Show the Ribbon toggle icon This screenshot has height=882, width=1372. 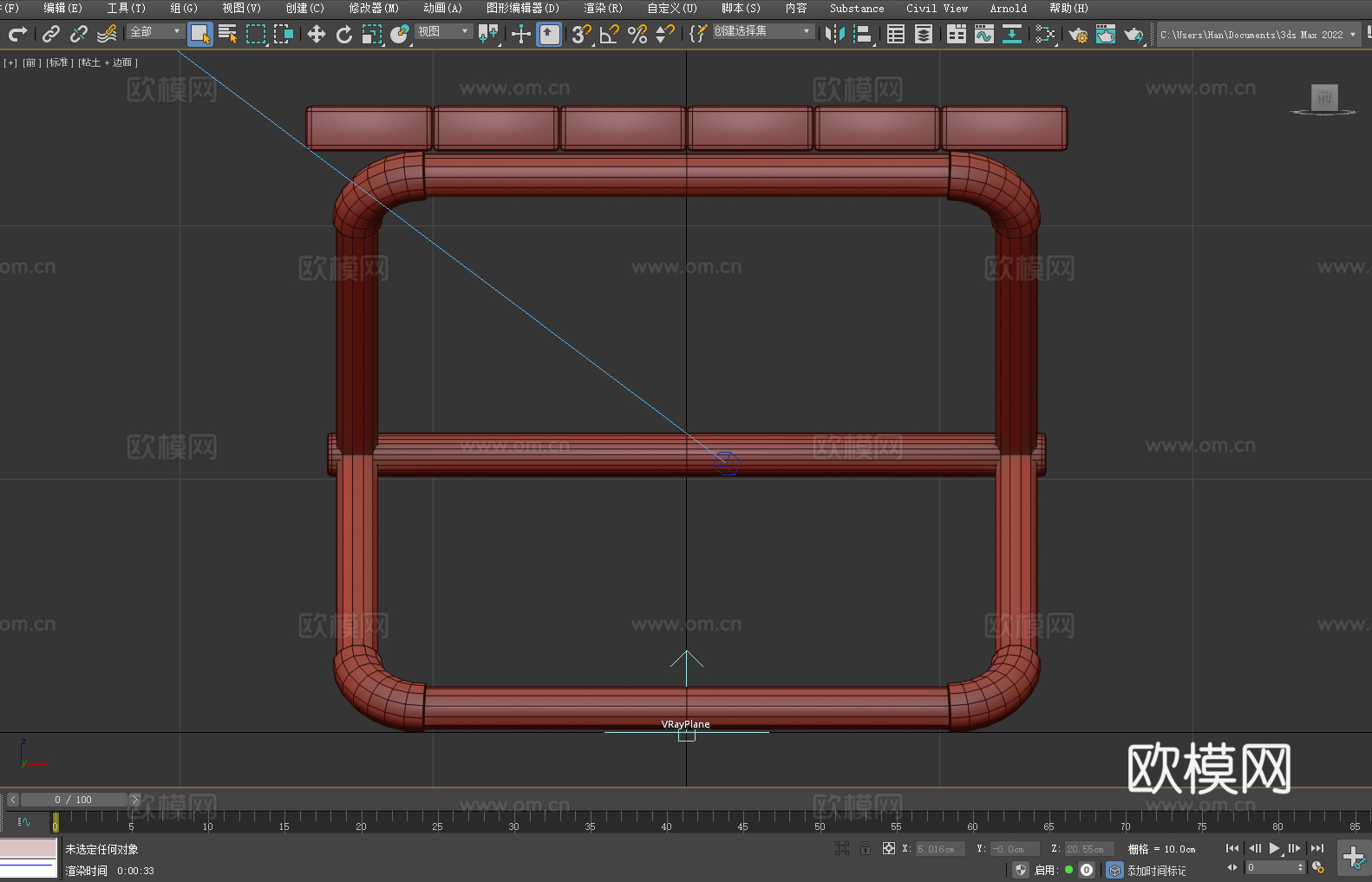(x=957, y=34)
